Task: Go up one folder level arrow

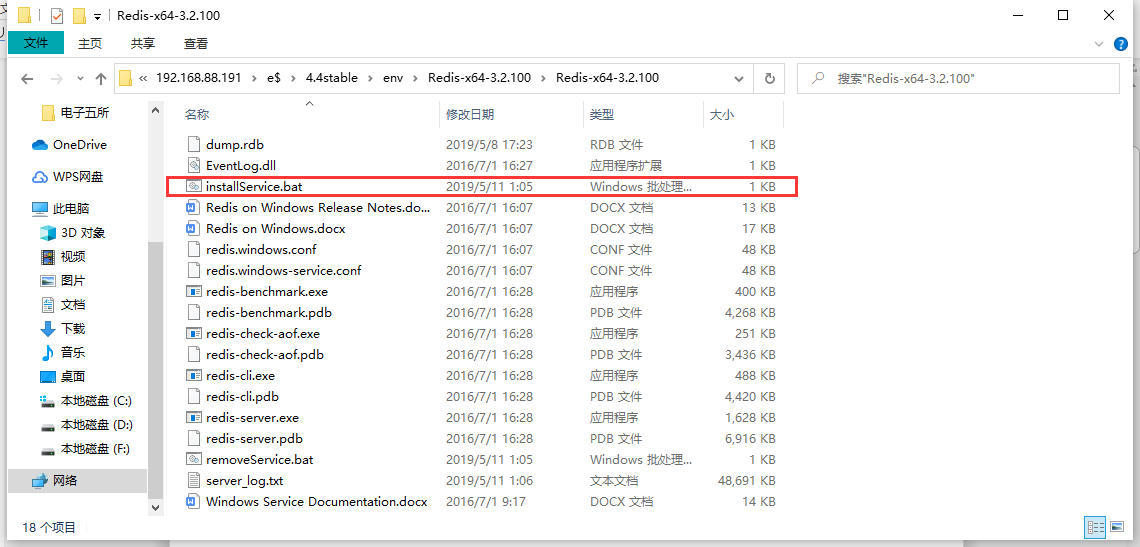Action: pyautogui.click(x=100, y=79)
